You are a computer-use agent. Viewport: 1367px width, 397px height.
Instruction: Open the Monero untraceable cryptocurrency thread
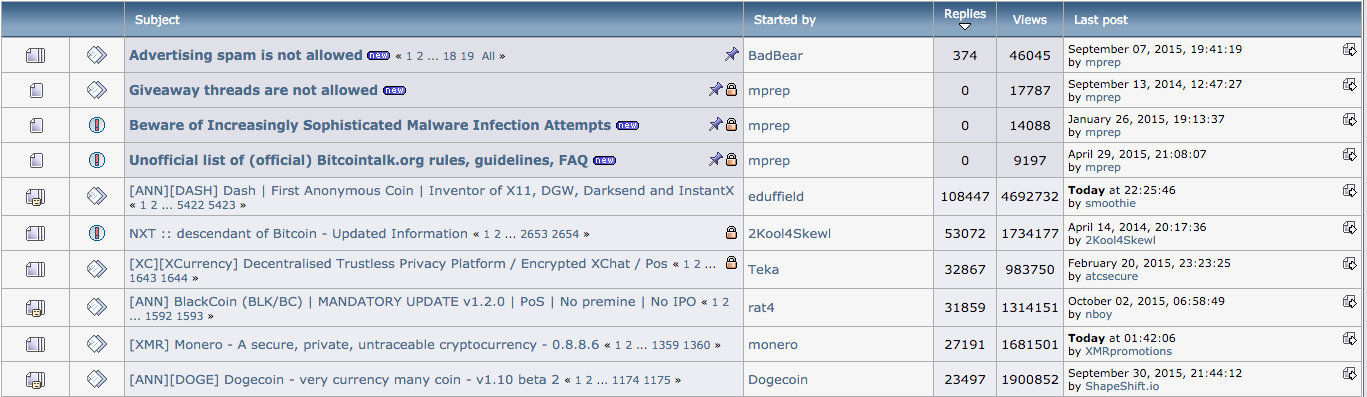(364, 344)
